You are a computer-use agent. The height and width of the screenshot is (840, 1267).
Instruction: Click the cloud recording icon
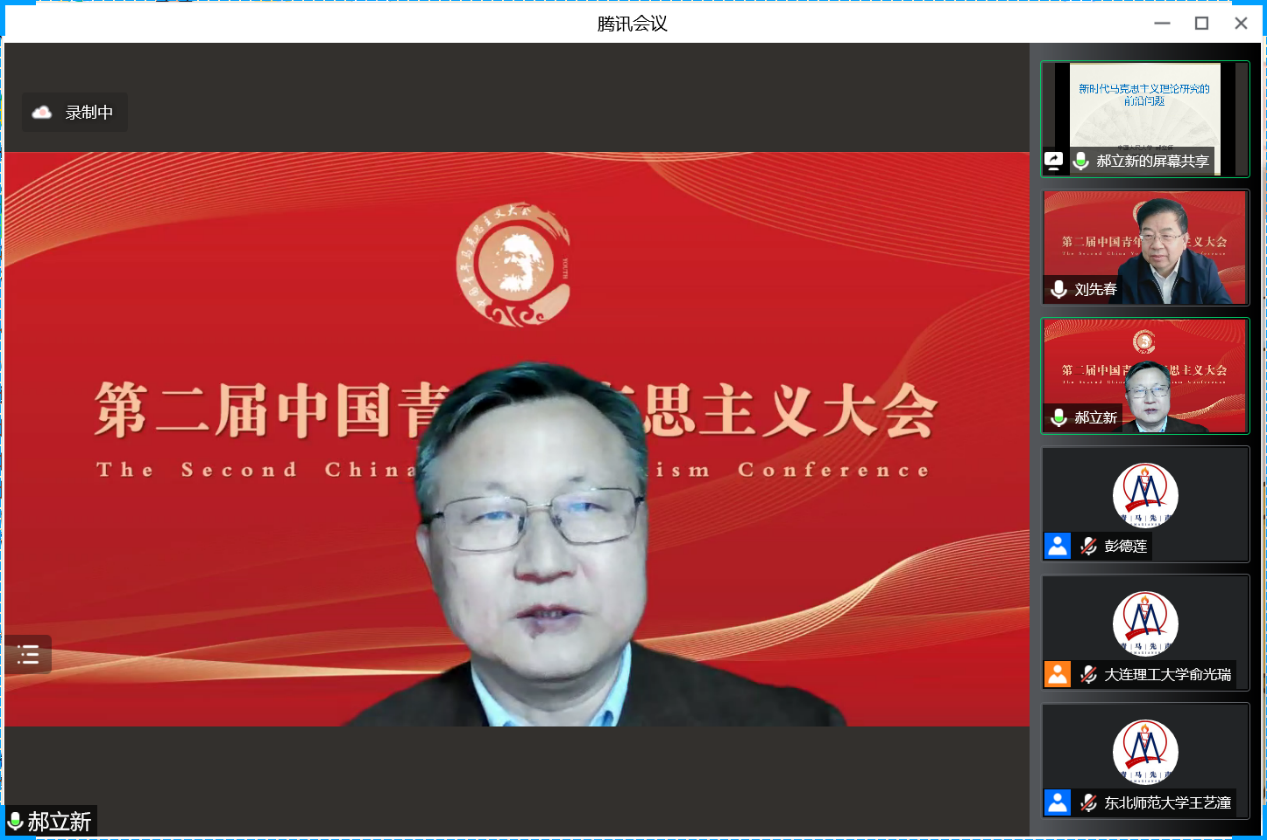(x=42, y=113)
